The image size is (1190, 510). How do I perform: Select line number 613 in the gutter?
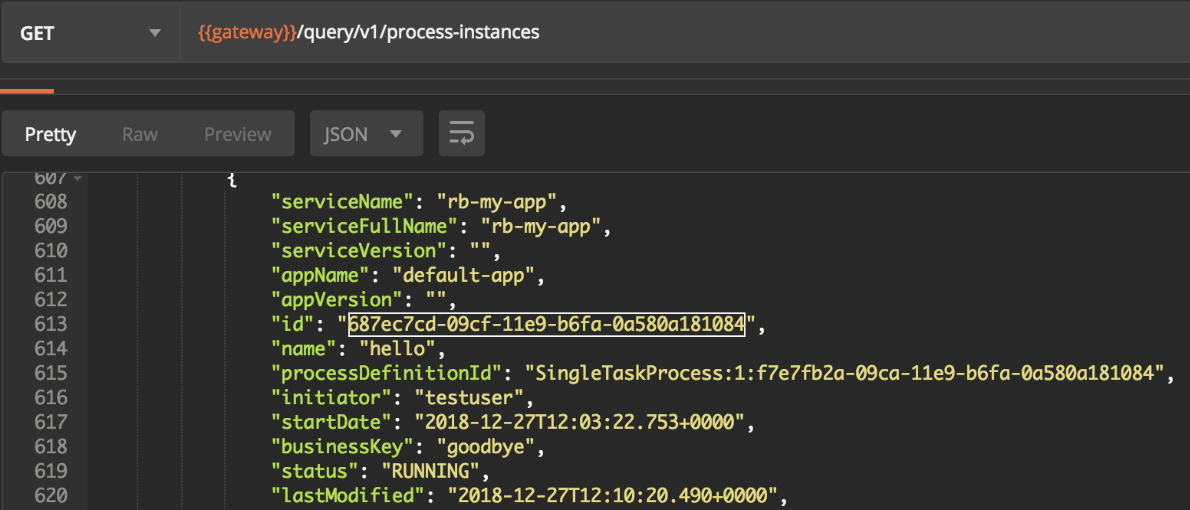51,324
